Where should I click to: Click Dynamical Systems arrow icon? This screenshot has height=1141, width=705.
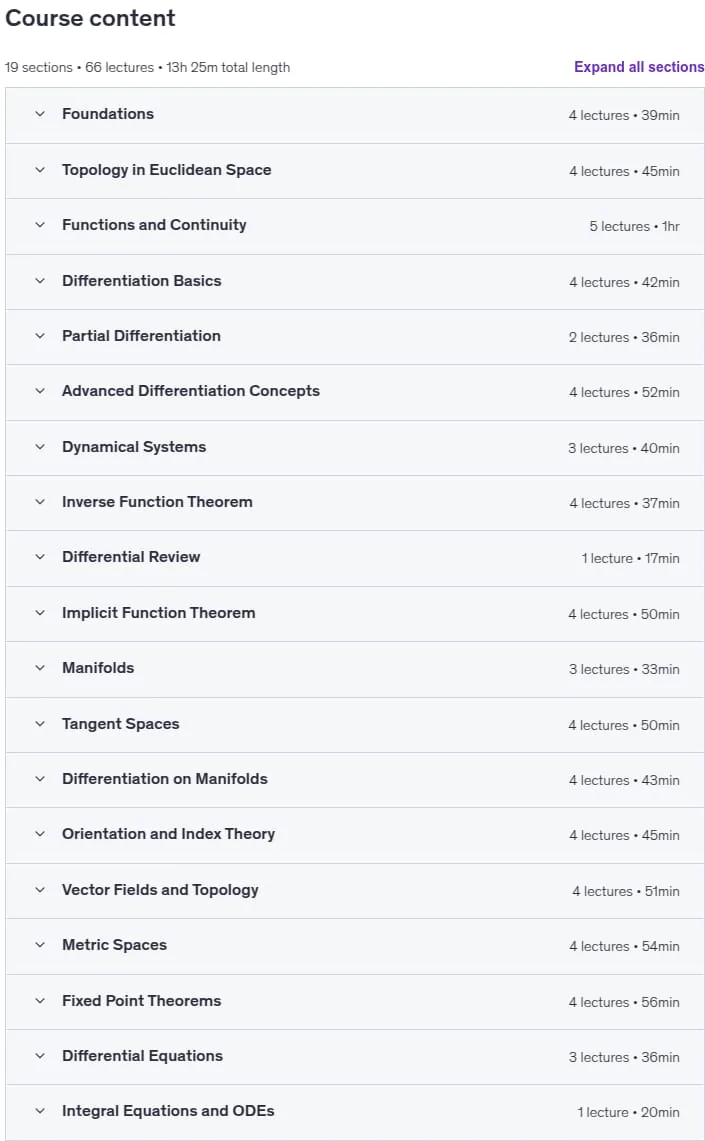tap(40, 447)
